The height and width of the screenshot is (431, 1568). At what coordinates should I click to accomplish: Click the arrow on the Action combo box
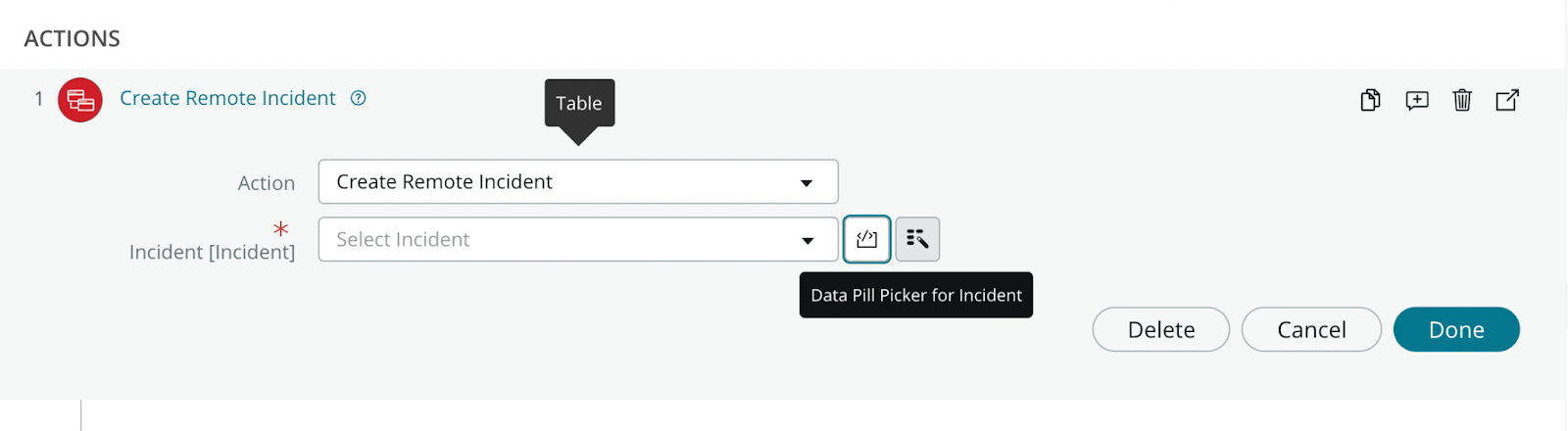[x=807, y=183]
